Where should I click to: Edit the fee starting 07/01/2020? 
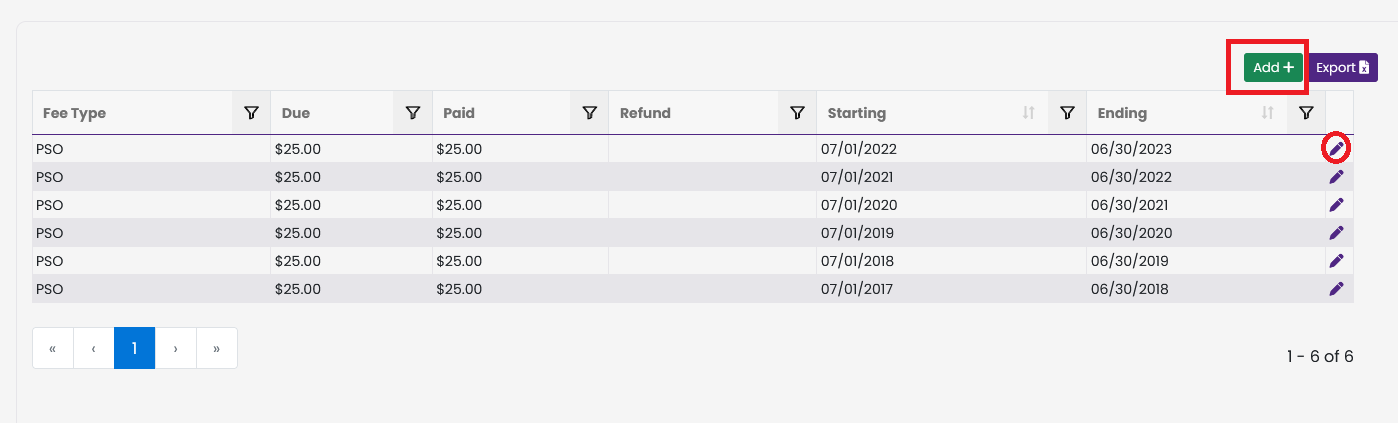1336,205
